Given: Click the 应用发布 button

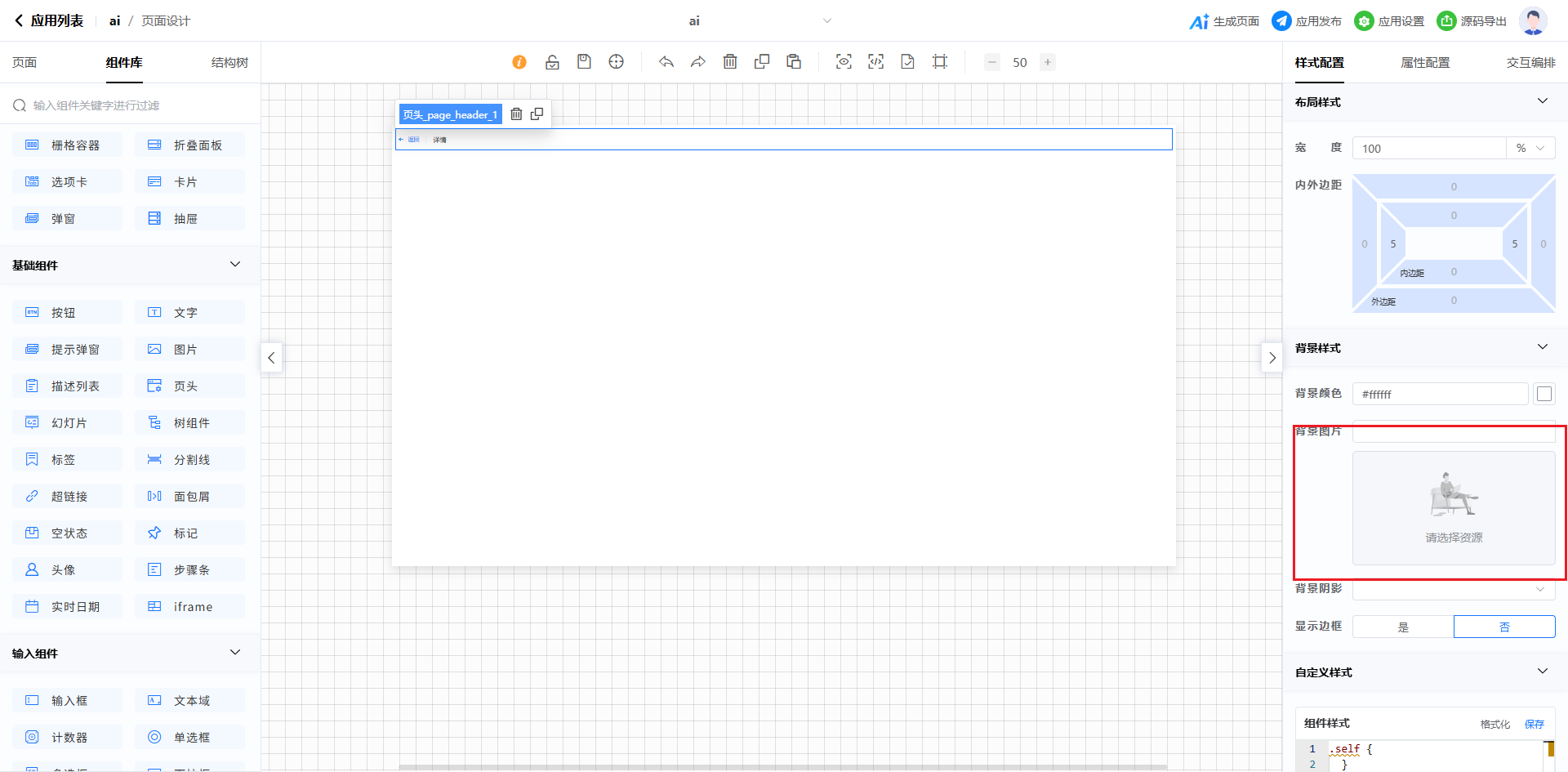Looking at the screenshot, I should [1307, 21].
